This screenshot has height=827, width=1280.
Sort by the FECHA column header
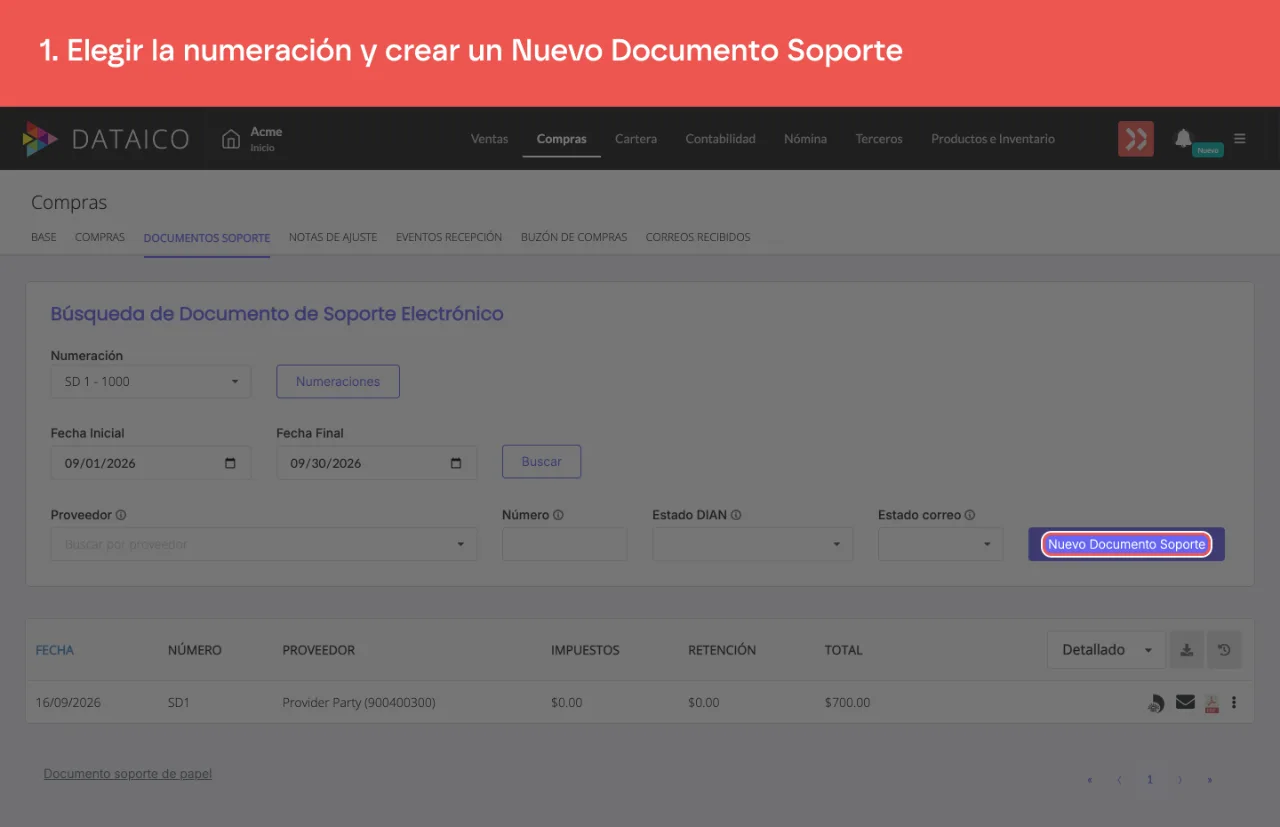[x=55, y=650]
